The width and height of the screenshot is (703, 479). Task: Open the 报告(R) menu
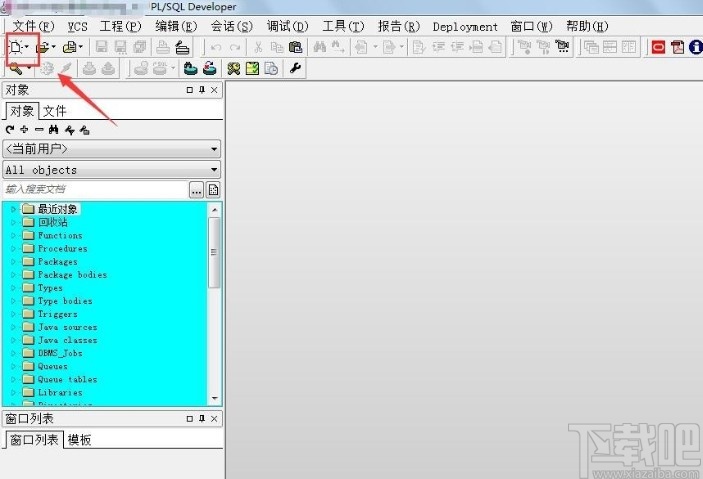click(399, 26)
